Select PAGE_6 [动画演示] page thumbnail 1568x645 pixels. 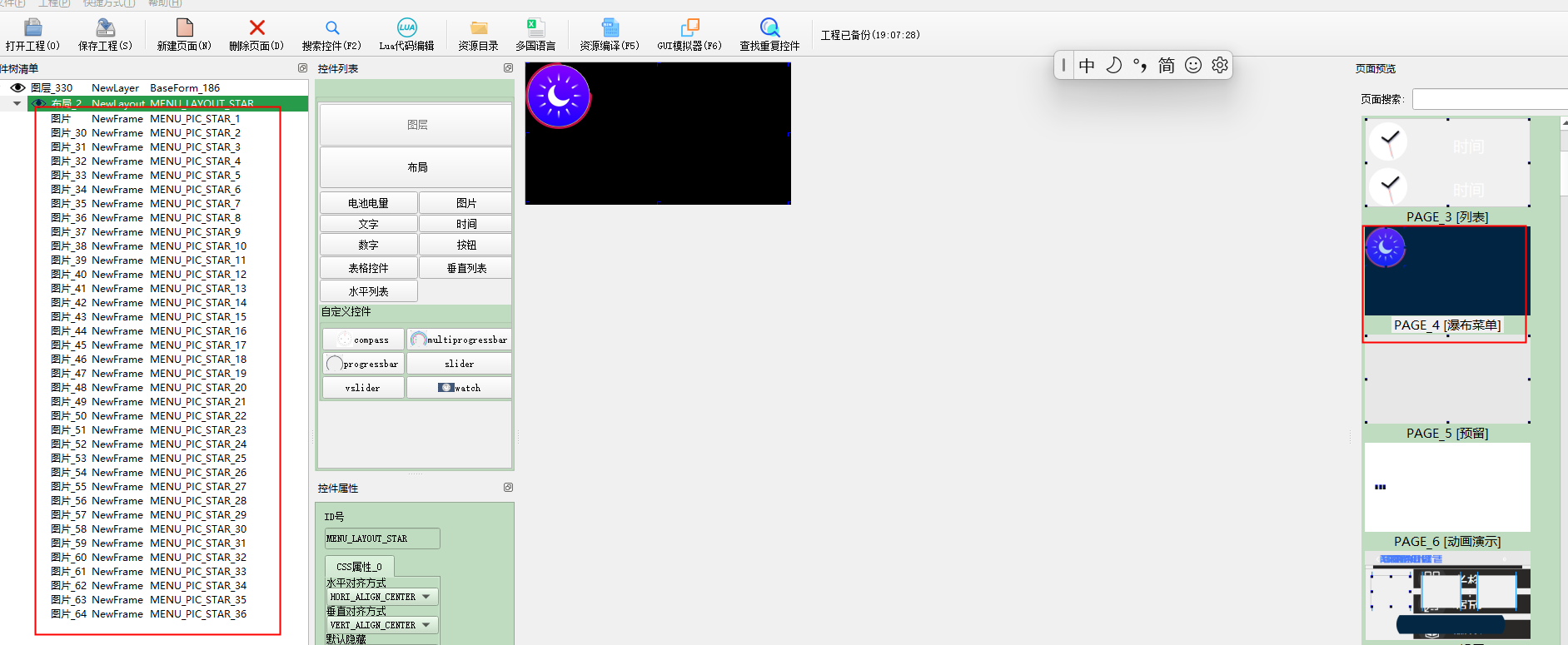pos(1447,488)
